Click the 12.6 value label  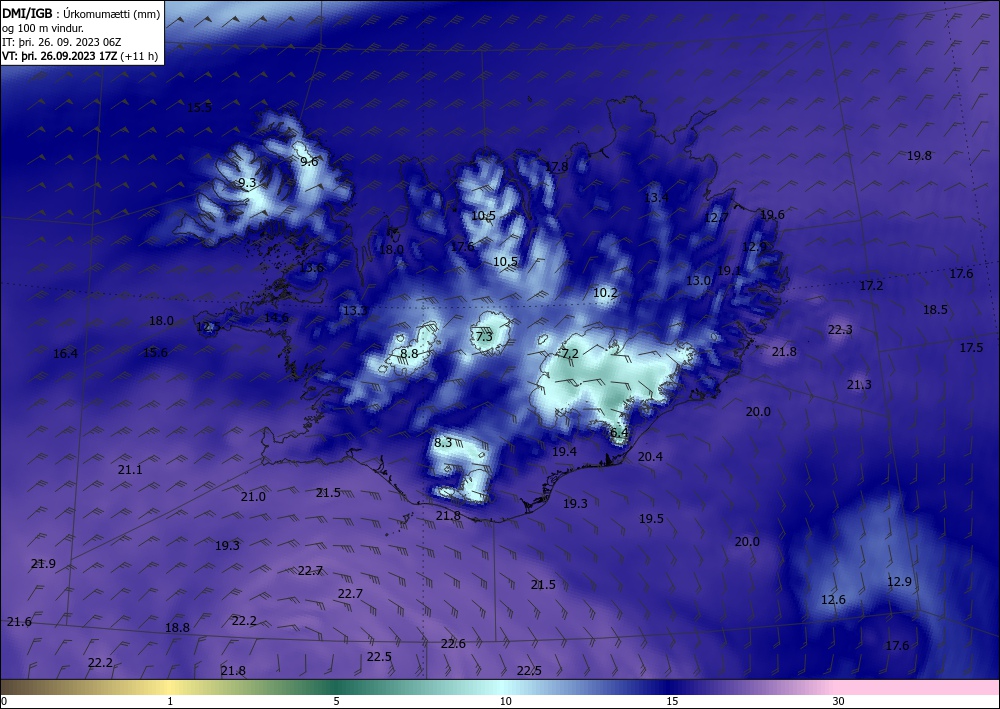833,600
